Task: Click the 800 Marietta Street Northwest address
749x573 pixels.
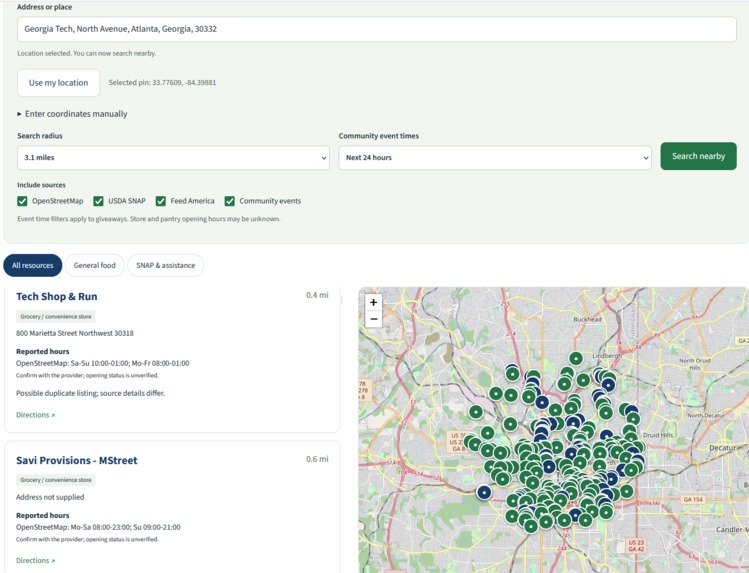Action: (x=75, y=333)
